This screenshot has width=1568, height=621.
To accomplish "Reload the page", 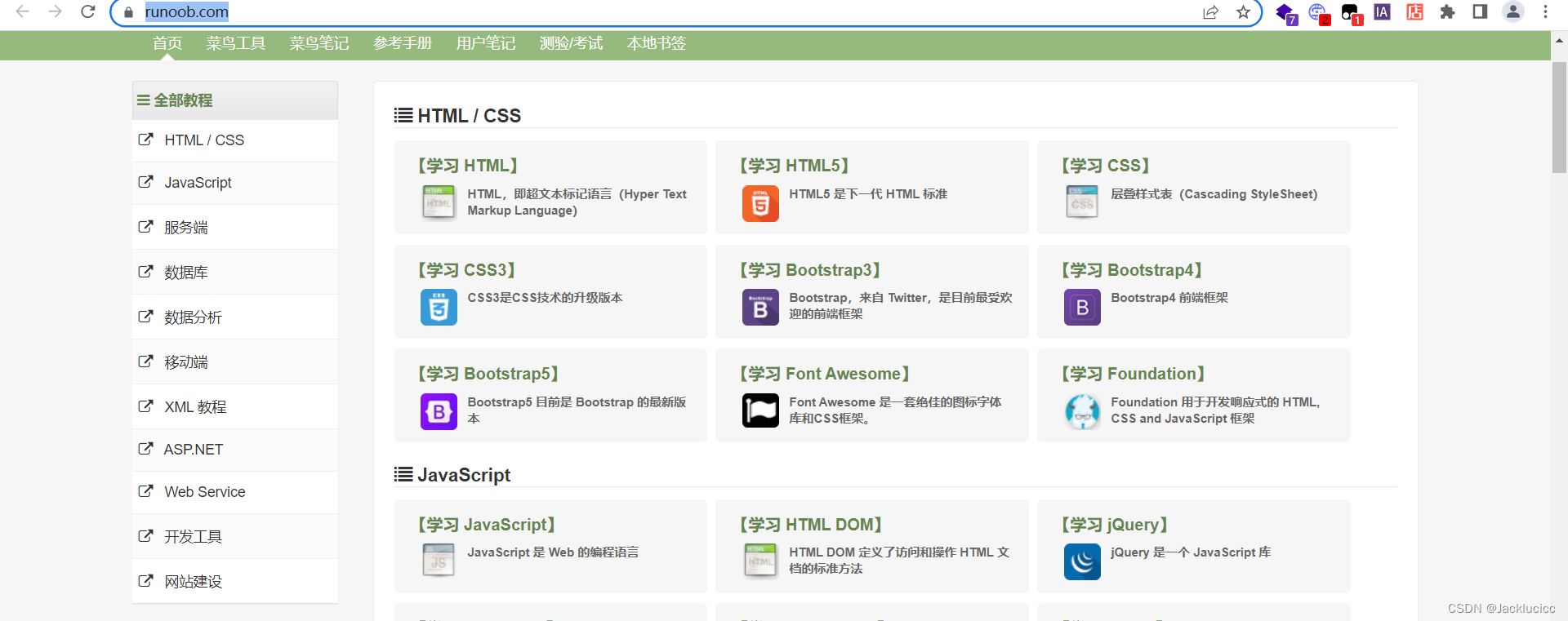I will (x=88, y=11).
